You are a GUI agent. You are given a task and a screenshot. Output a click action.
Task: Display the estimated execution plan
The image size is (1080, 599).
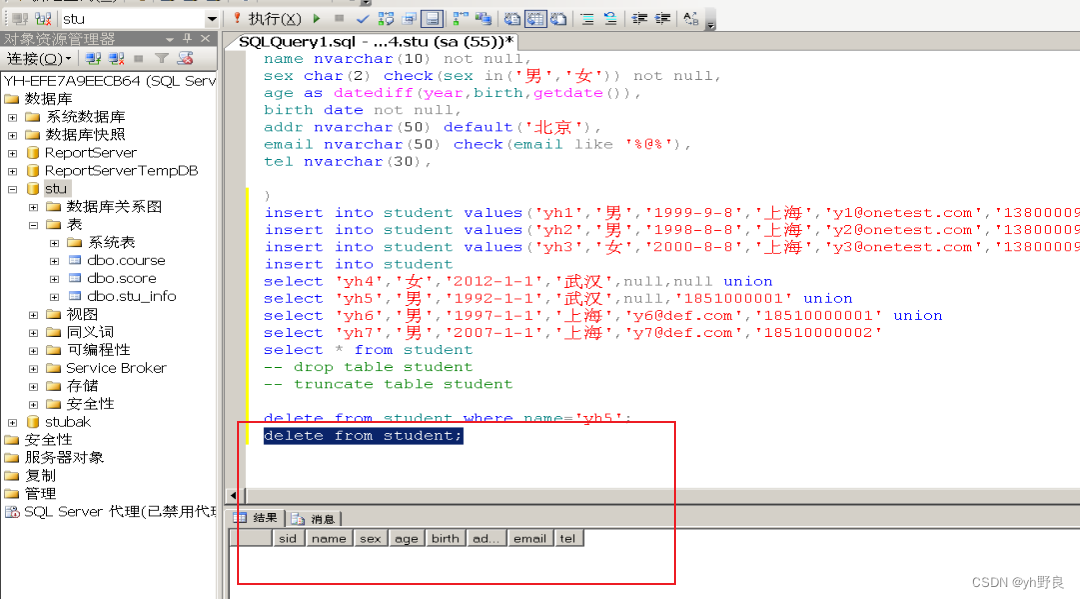tap(386, 19)
